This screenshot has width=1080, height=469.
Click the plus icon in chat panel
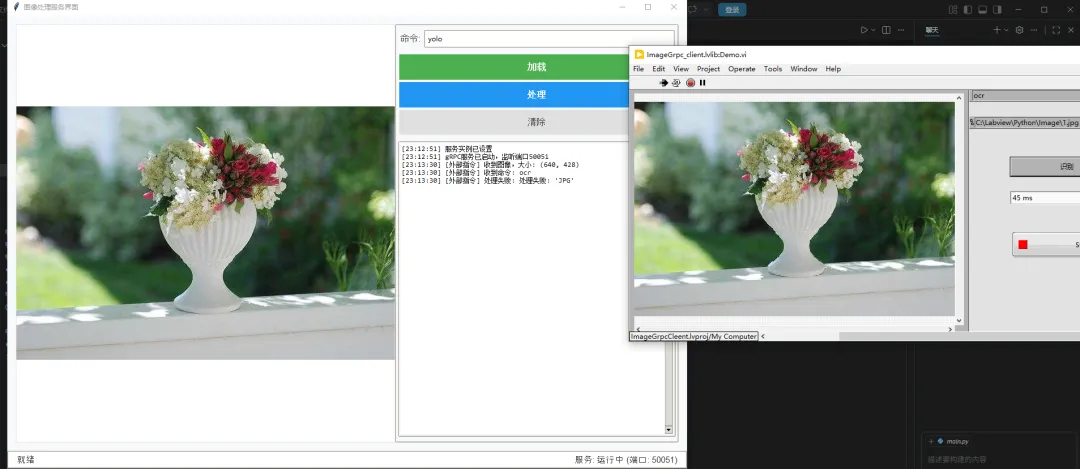click(996, 30)
